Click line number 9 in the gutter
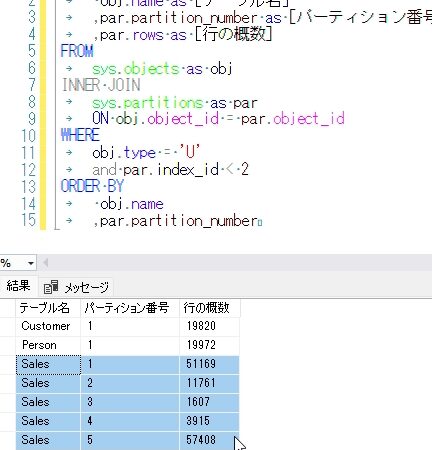Screen dimensions: 432x450 click(x=32, y=119)
